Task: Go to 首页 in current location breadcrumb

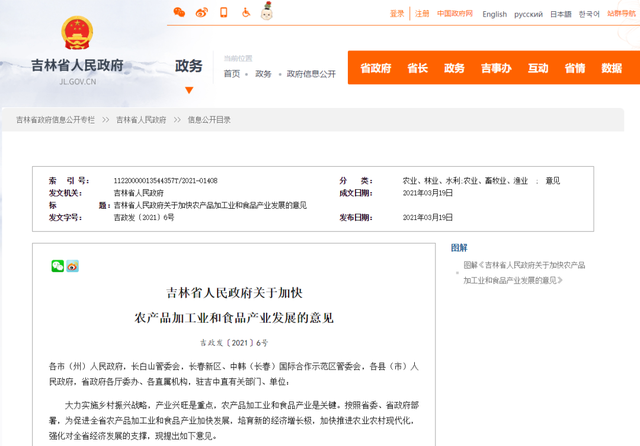Action: [232, 74]
